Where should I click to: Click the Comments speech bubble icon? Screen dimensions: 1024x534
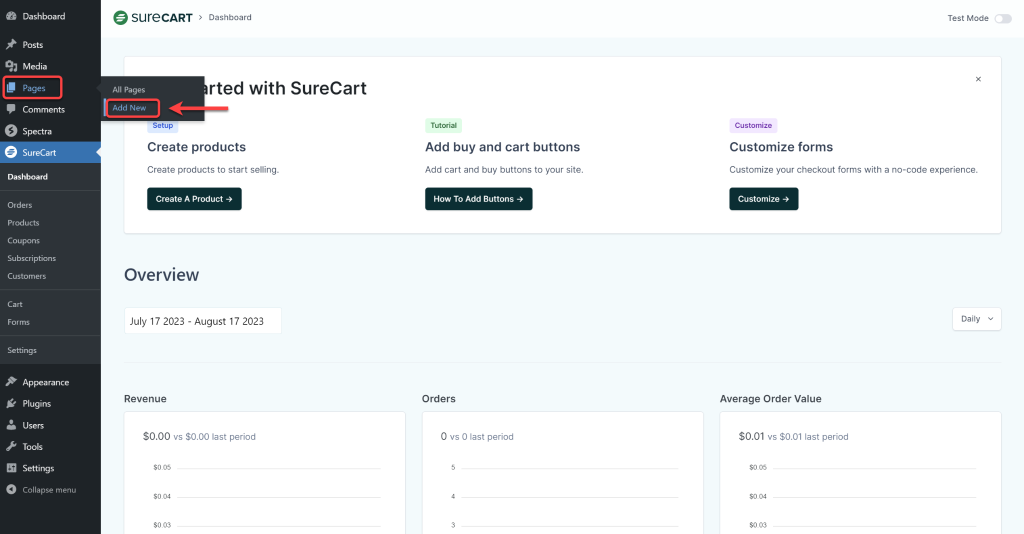pos(11,109)
